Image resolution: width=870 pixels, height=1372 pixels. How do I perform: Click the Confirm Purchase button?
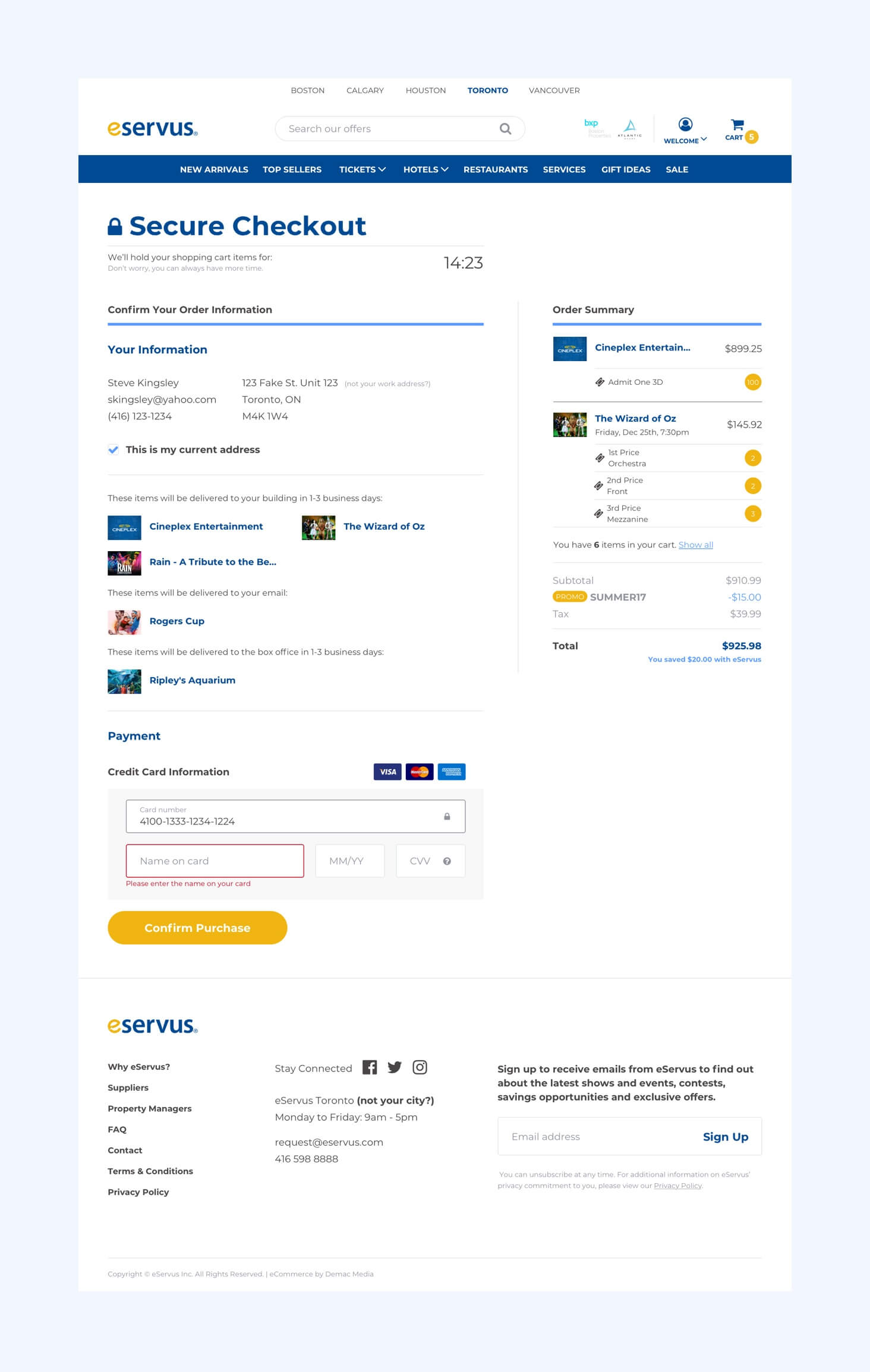pos(197,928)
